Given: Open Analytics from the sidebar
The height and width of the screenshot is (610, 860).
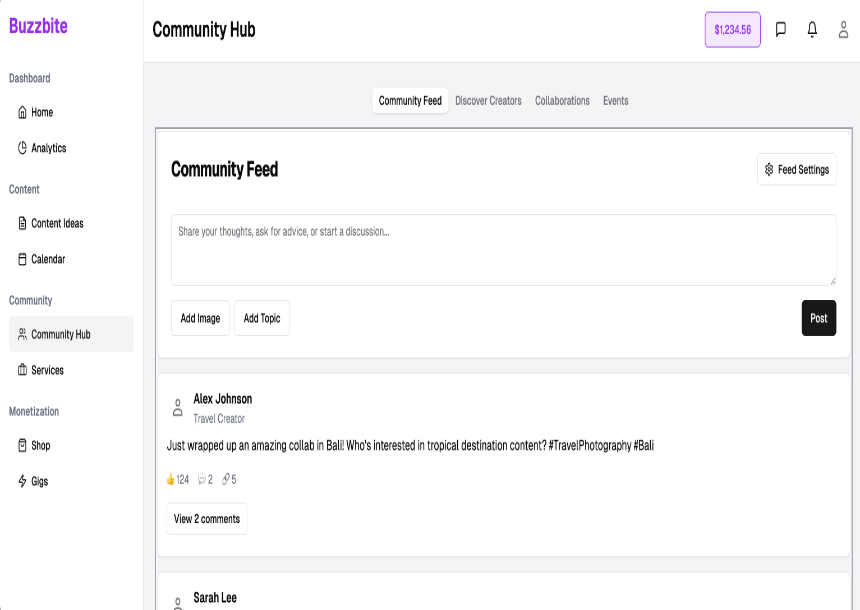Looking at the screenshot, I should click(x=48, y=148).
